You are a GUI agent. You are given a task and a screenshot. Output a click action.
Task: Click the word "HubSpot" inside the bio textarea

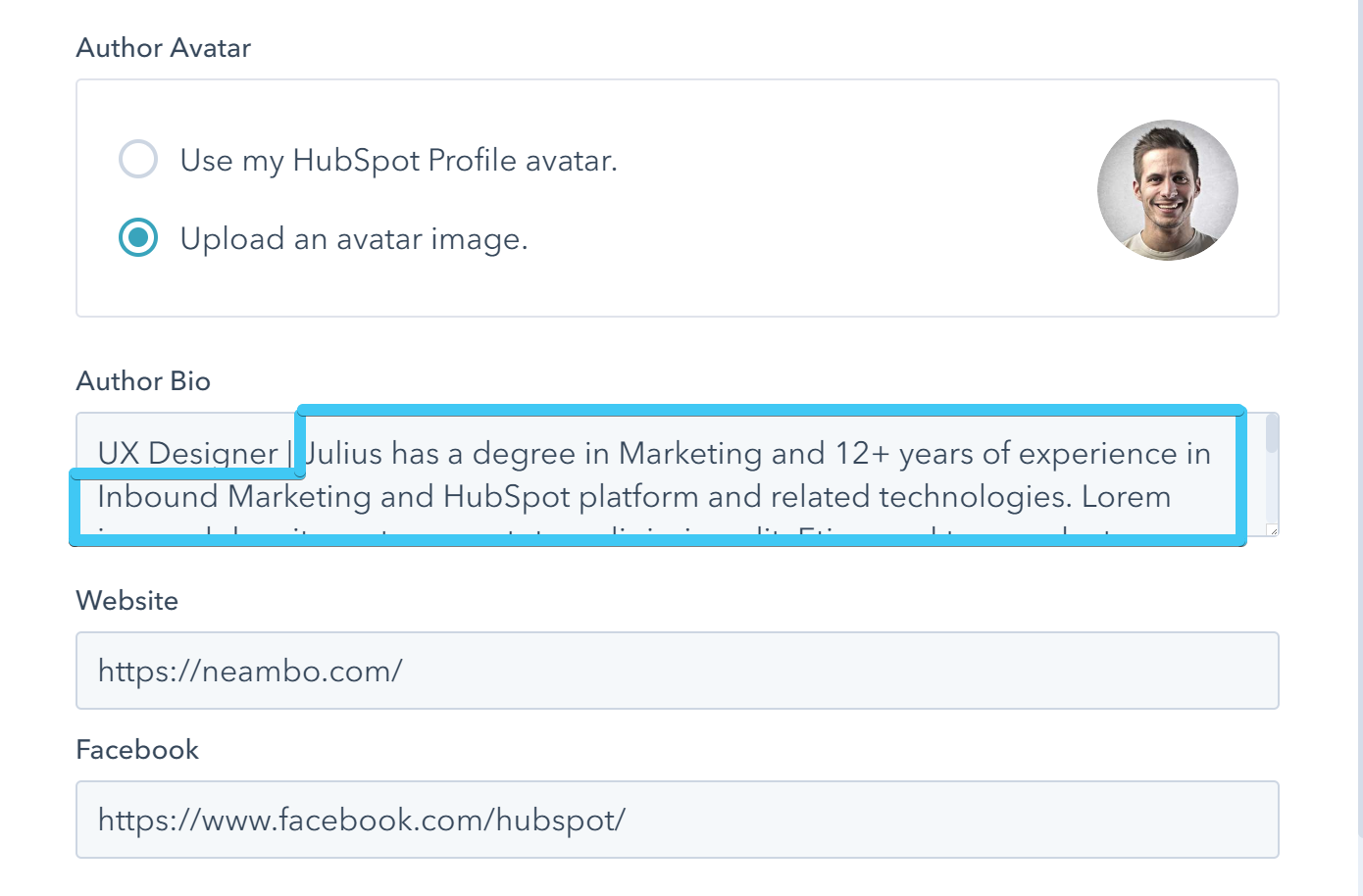[x=506, y=496]
